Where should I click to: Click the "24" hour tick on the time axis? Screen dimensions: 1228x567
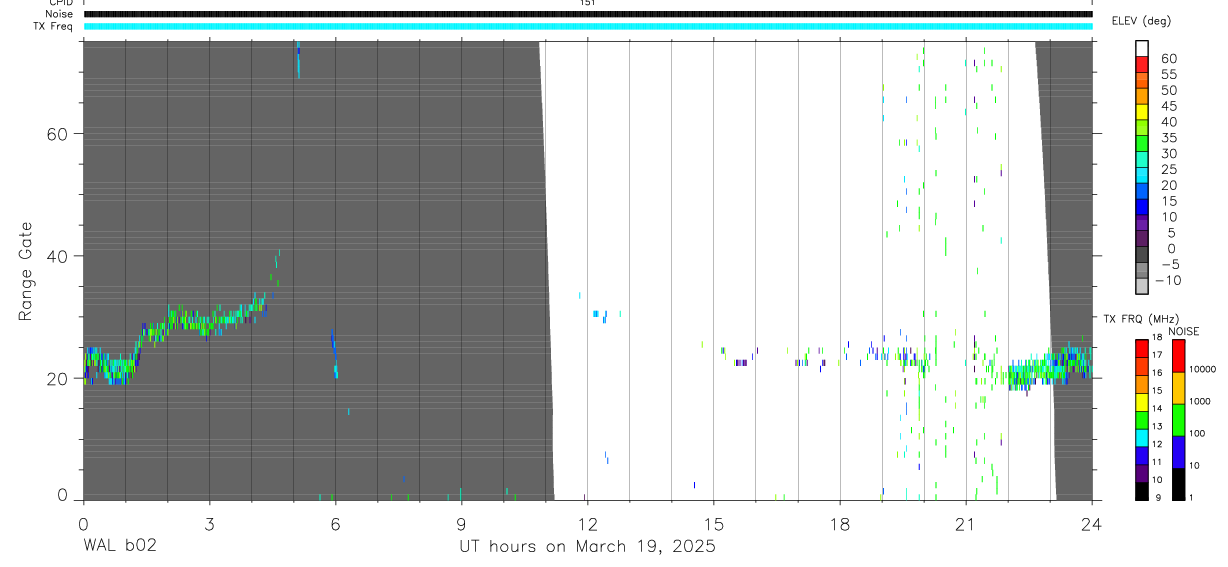[1092, 523]
